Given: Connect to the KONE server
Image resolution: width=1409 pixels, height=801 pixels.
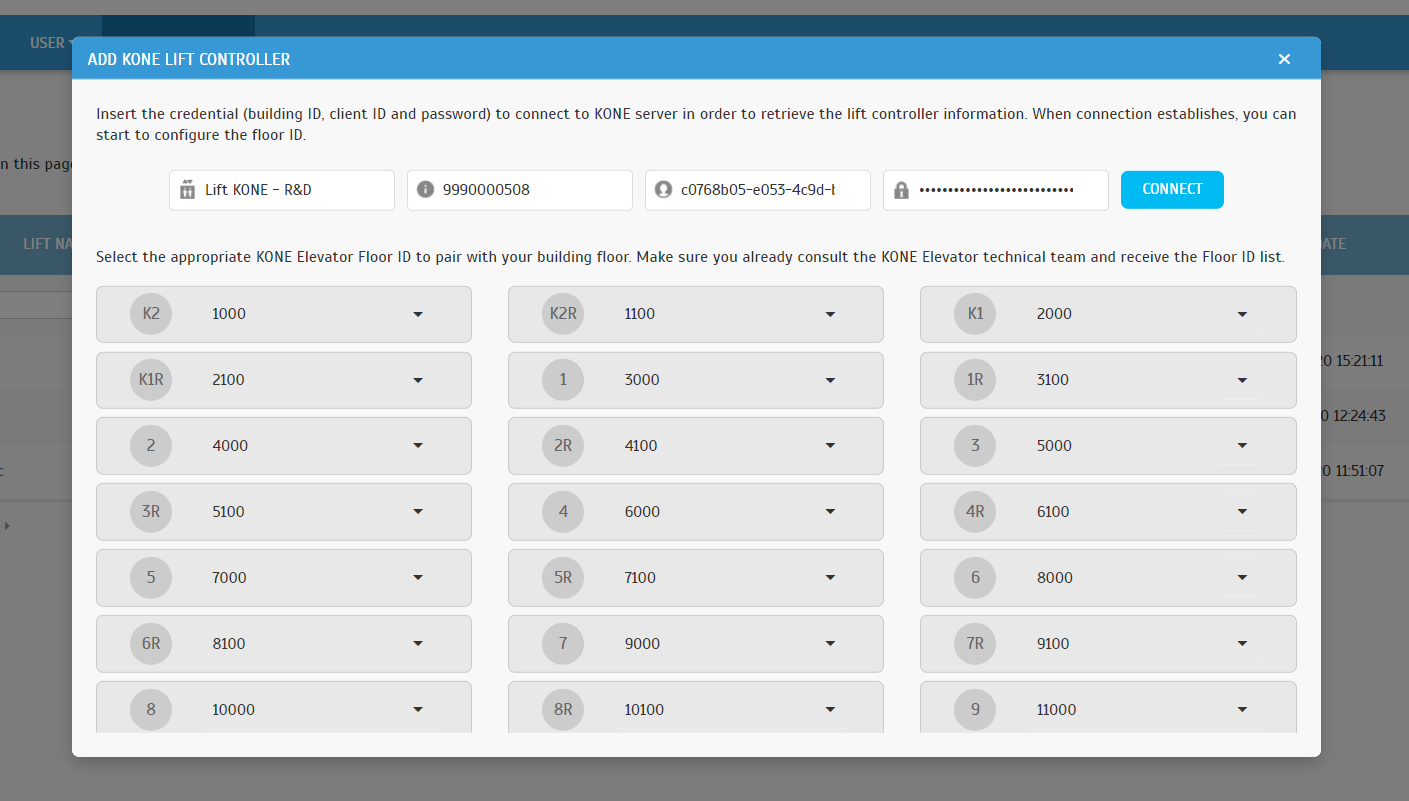Looking at the screenshot, I should coord(1172,189).
